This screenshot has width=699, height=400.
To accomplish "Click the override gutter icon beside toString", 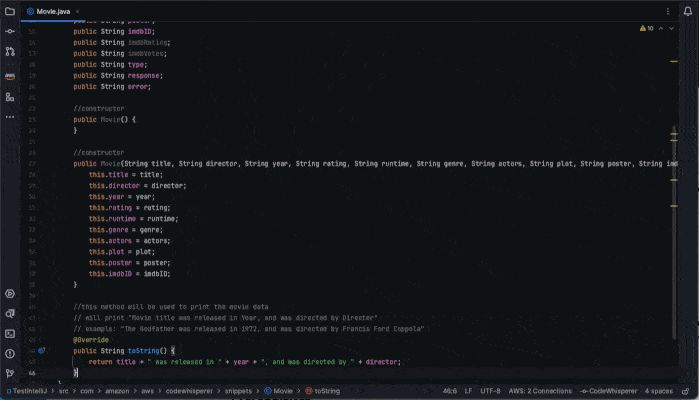I will click(41, 351).
